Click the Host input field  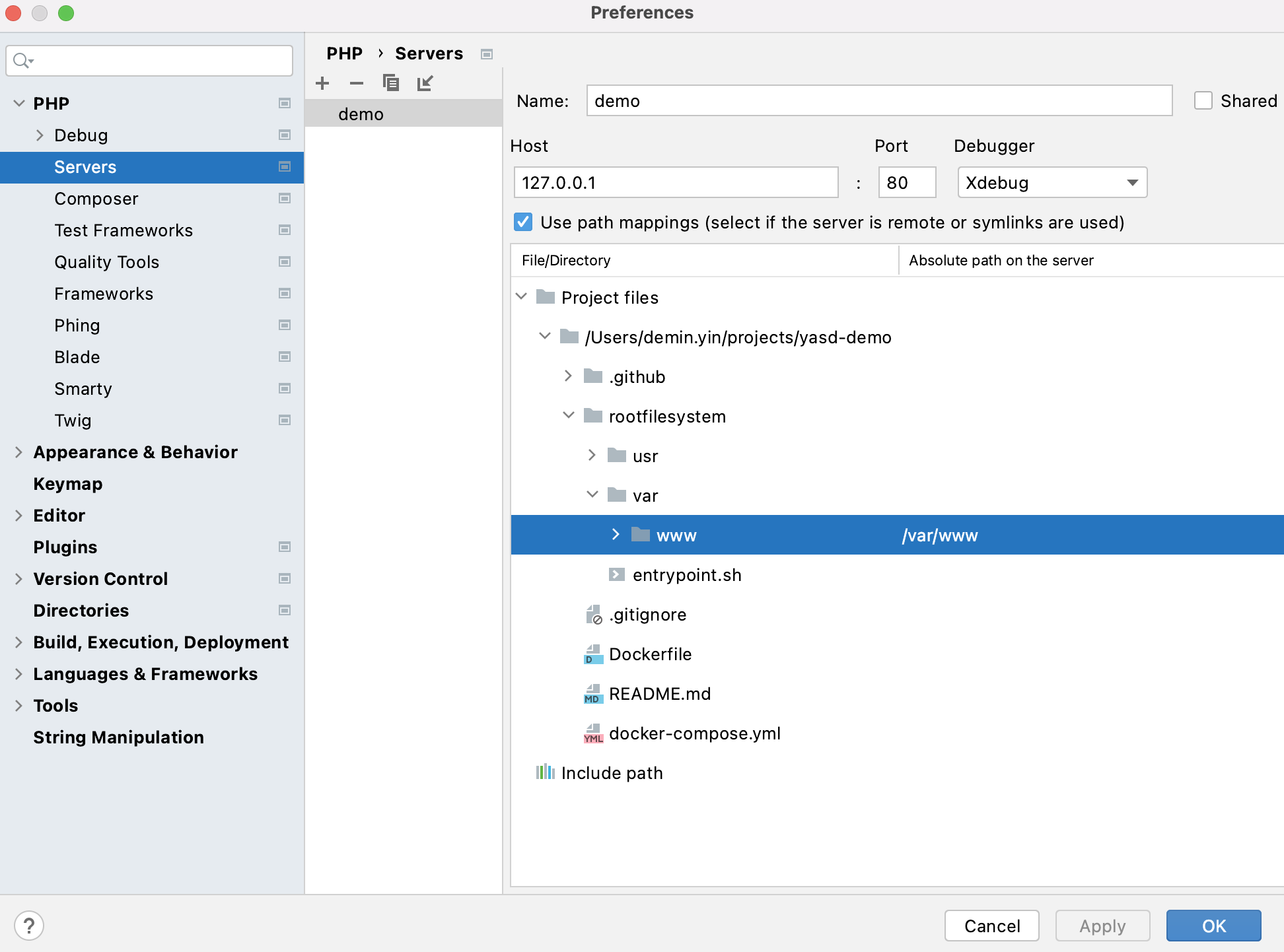coord(676,183)
